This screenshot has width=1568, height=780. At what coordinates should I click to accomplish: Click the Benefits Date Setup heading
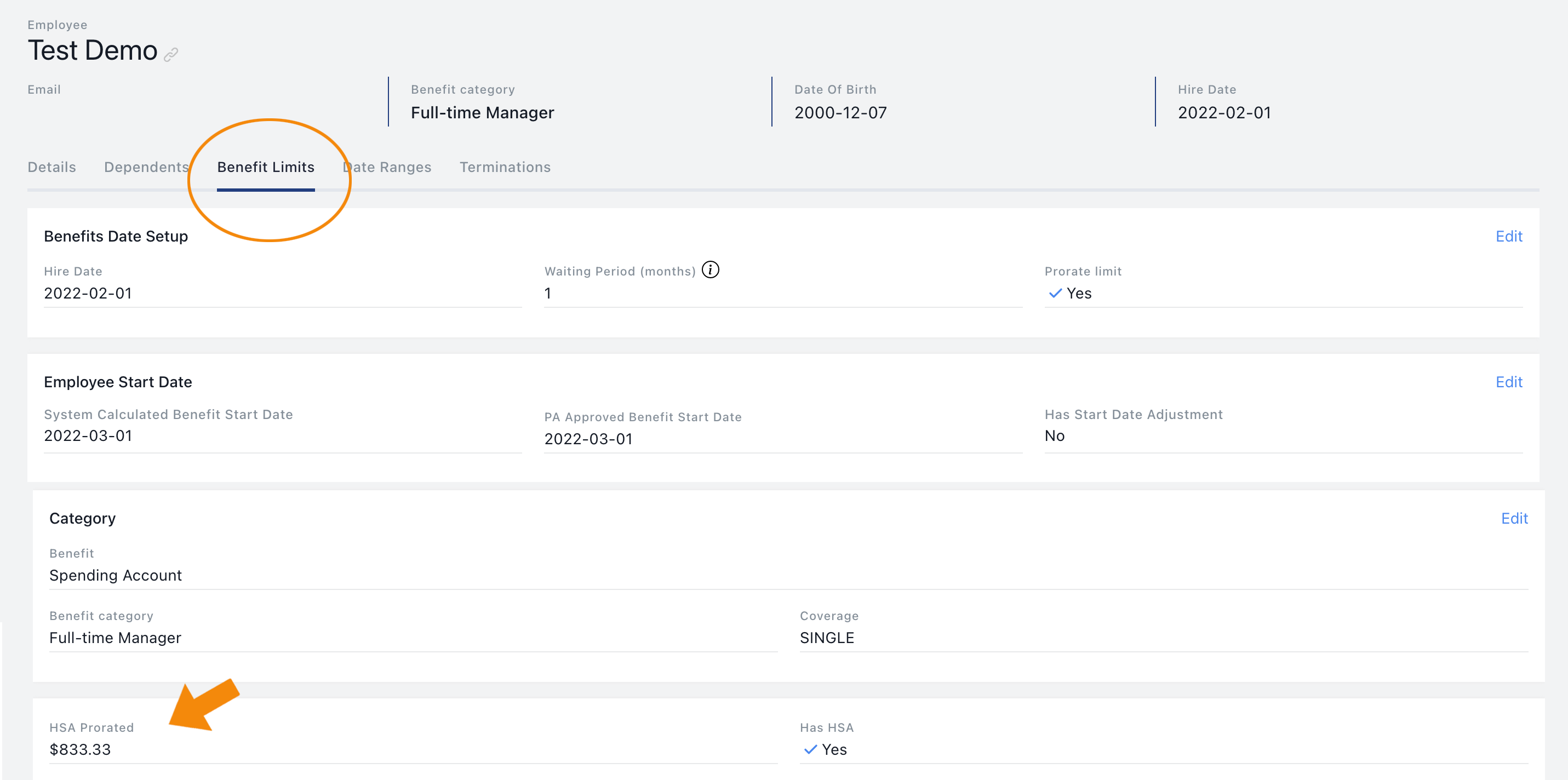pos(116,236)
